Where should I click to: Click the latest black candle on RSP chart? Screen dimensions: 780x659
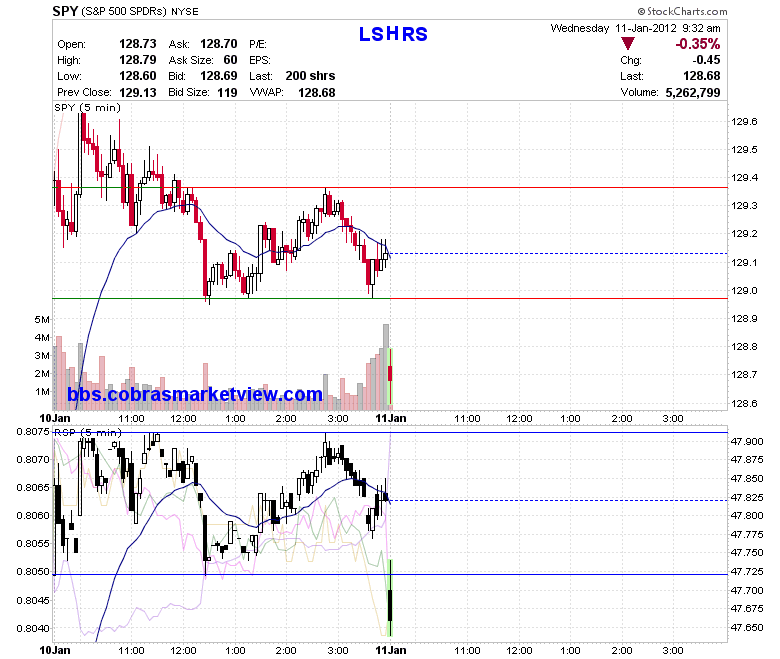coord(390,605)
